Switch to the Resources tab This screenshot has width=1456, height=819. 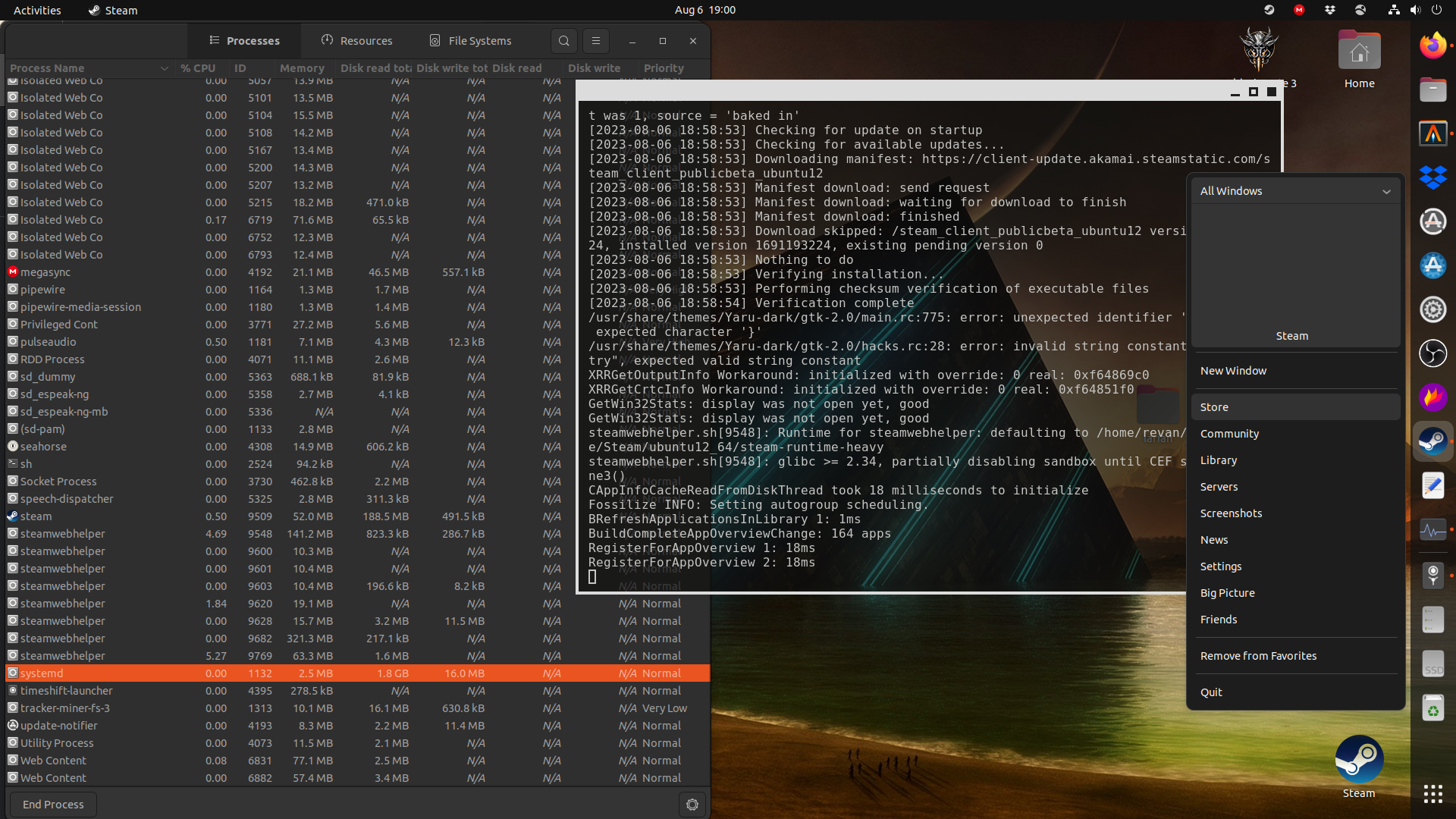click(356, 40)
